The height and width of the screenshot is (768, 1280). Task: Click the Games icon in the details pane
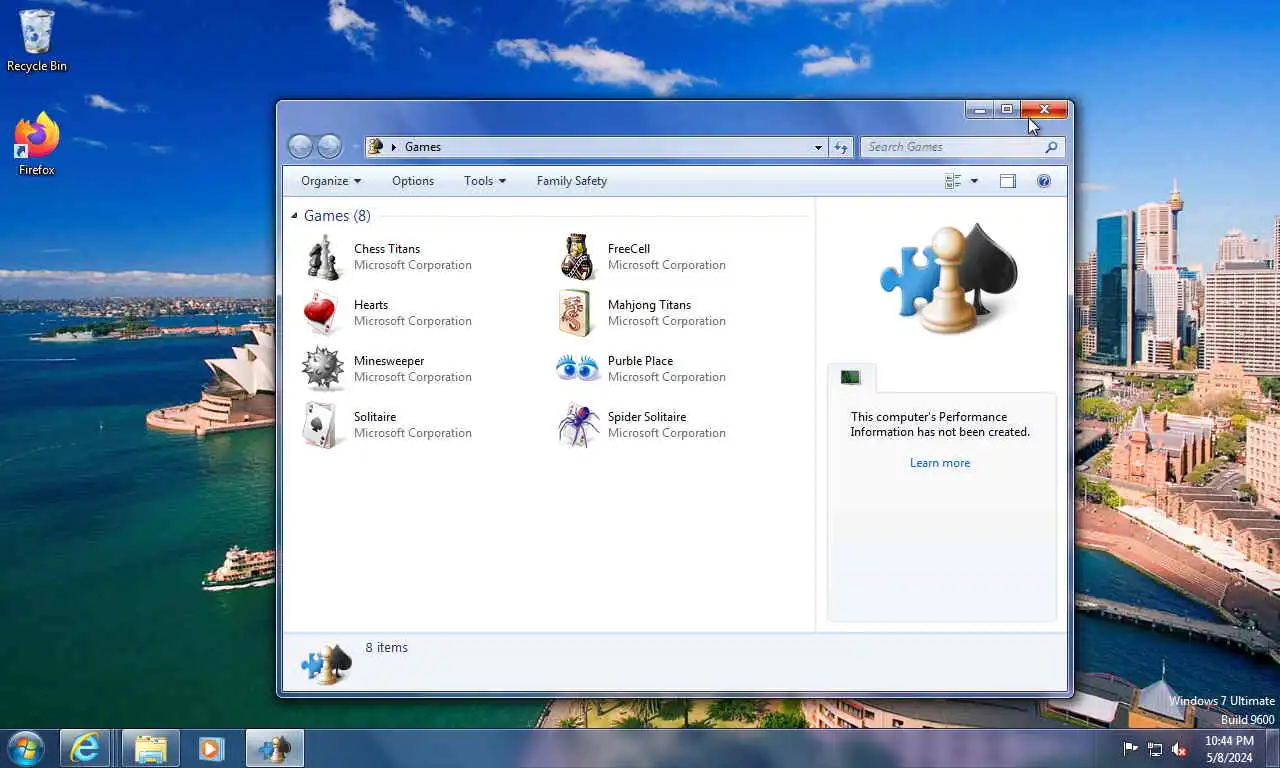pos(327,664)
